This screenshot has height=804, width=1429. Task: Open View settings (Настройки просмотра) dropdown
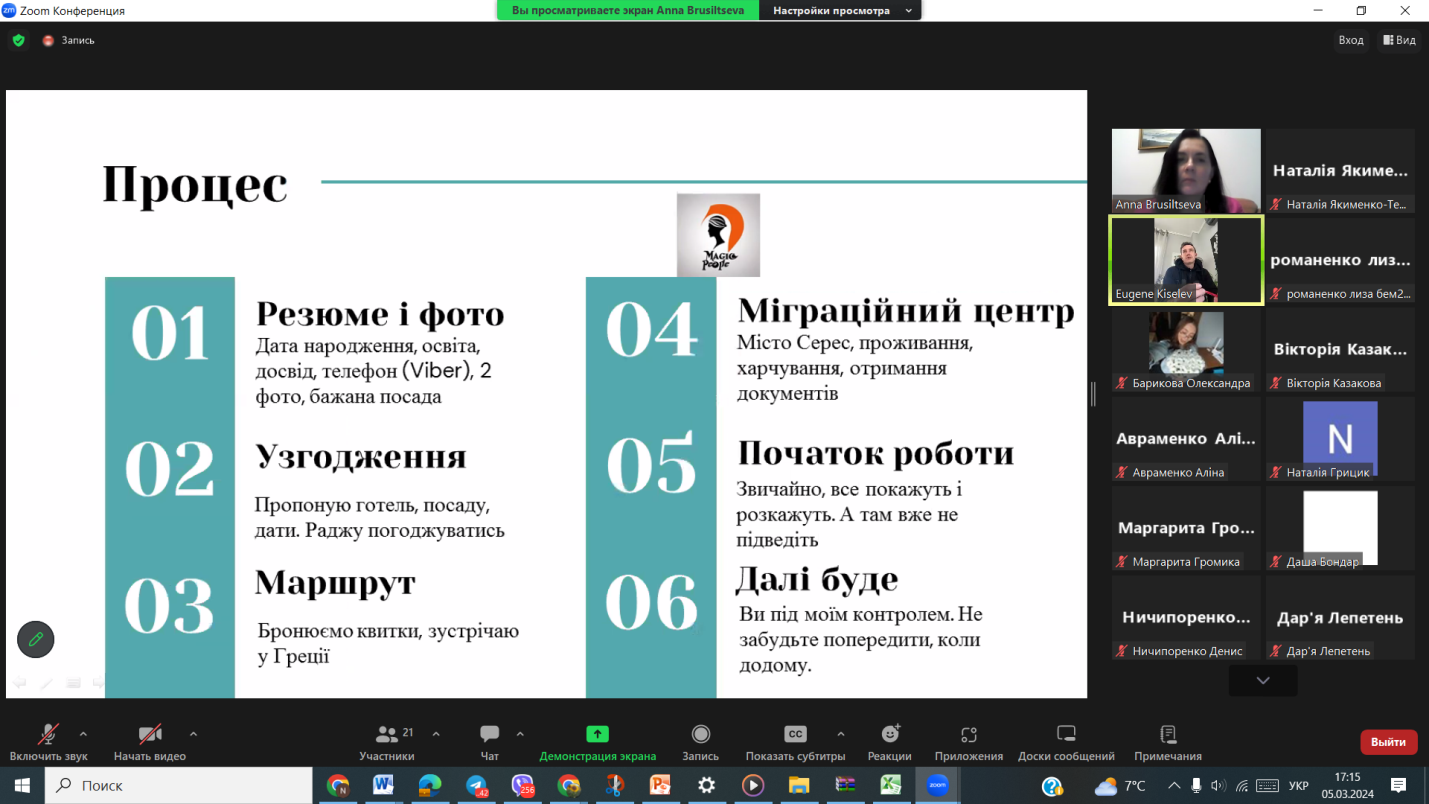pos(840,11)
